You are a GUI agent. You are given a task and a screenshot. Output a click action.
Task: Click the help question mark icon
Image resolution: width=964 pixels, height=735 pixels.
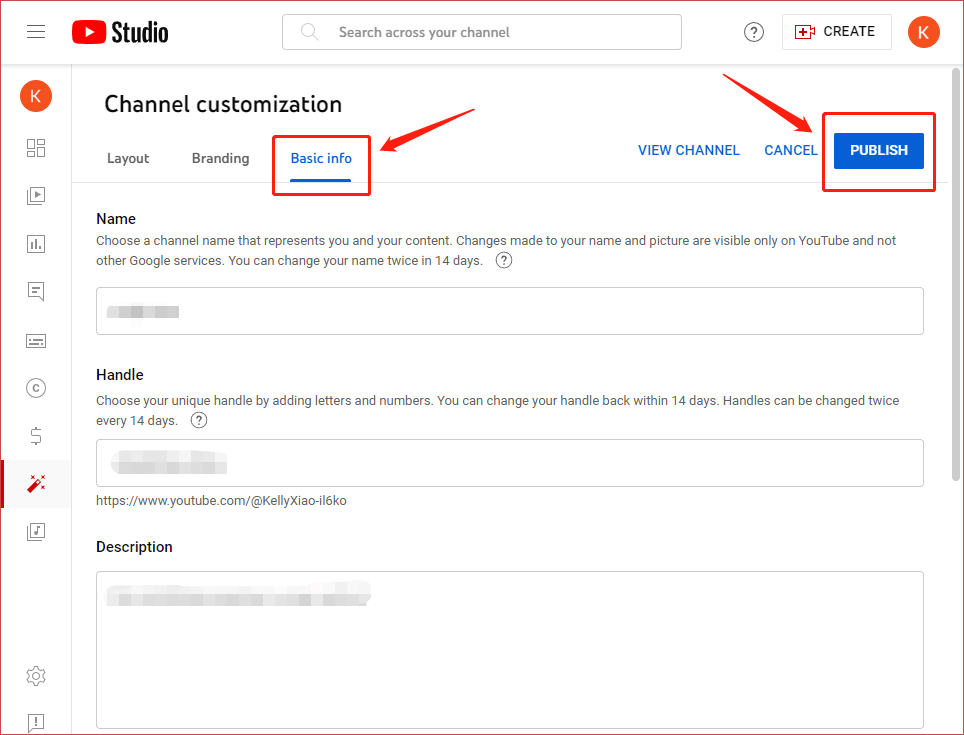[754, 32]
